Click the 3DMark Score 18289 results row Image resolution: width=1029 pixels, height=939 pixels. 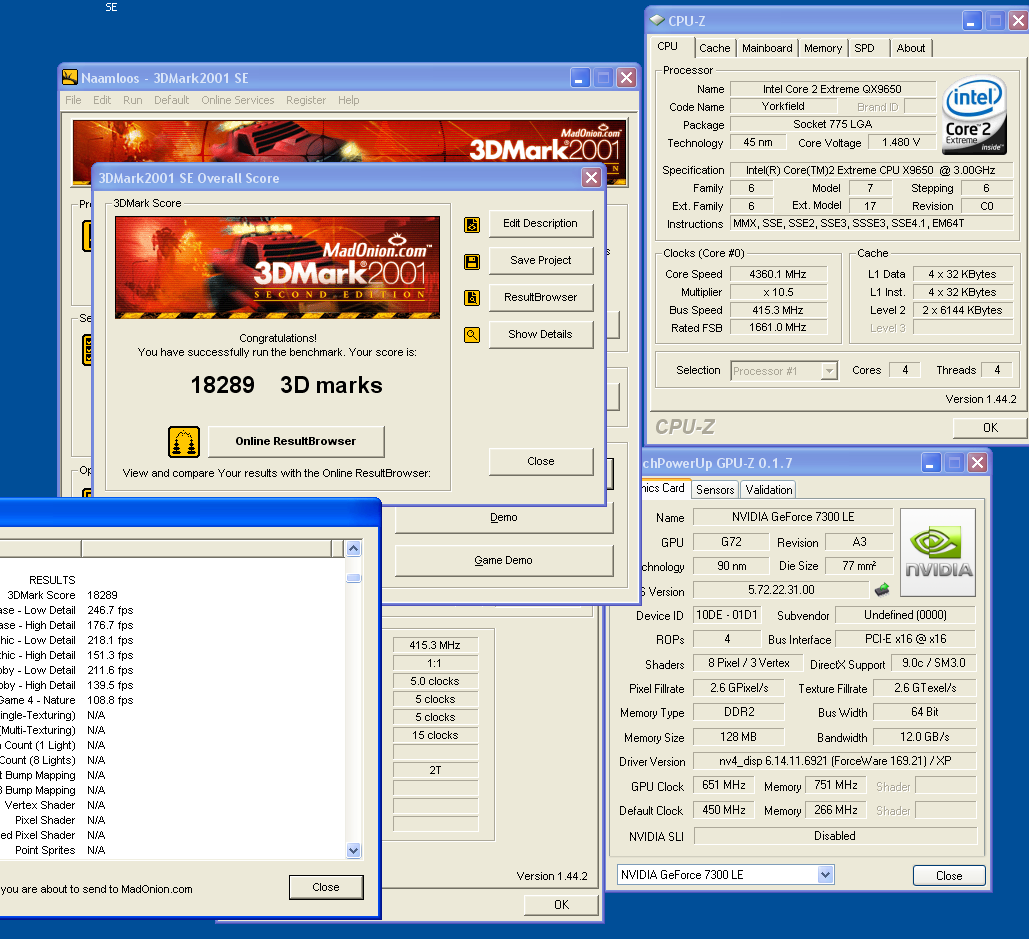click(x=172, y=595)
